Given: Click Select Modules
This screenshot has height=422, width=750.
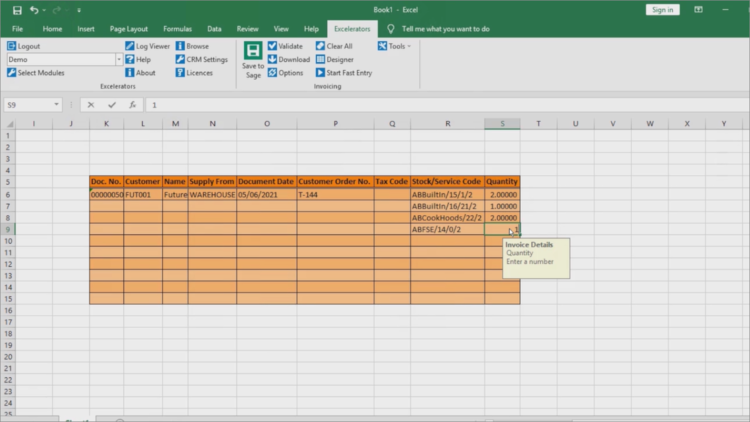Looking at the screenshot, I should coord(36,73).
